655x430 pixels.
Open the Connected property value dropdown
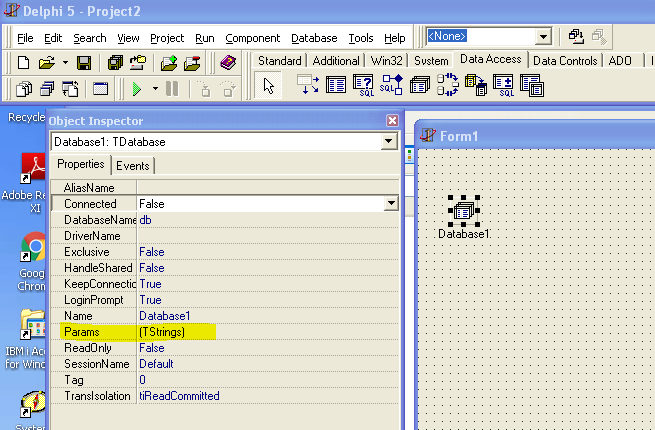coord(391,204)
